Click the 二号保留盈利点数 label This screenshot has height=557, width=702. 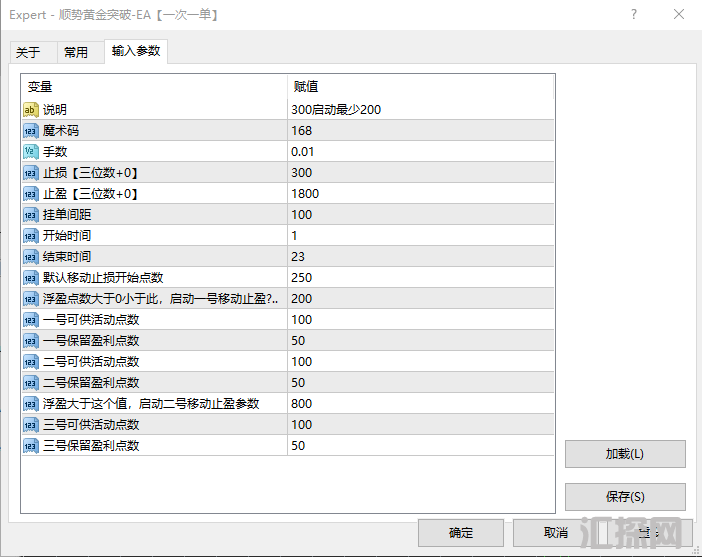pos(91,383)
